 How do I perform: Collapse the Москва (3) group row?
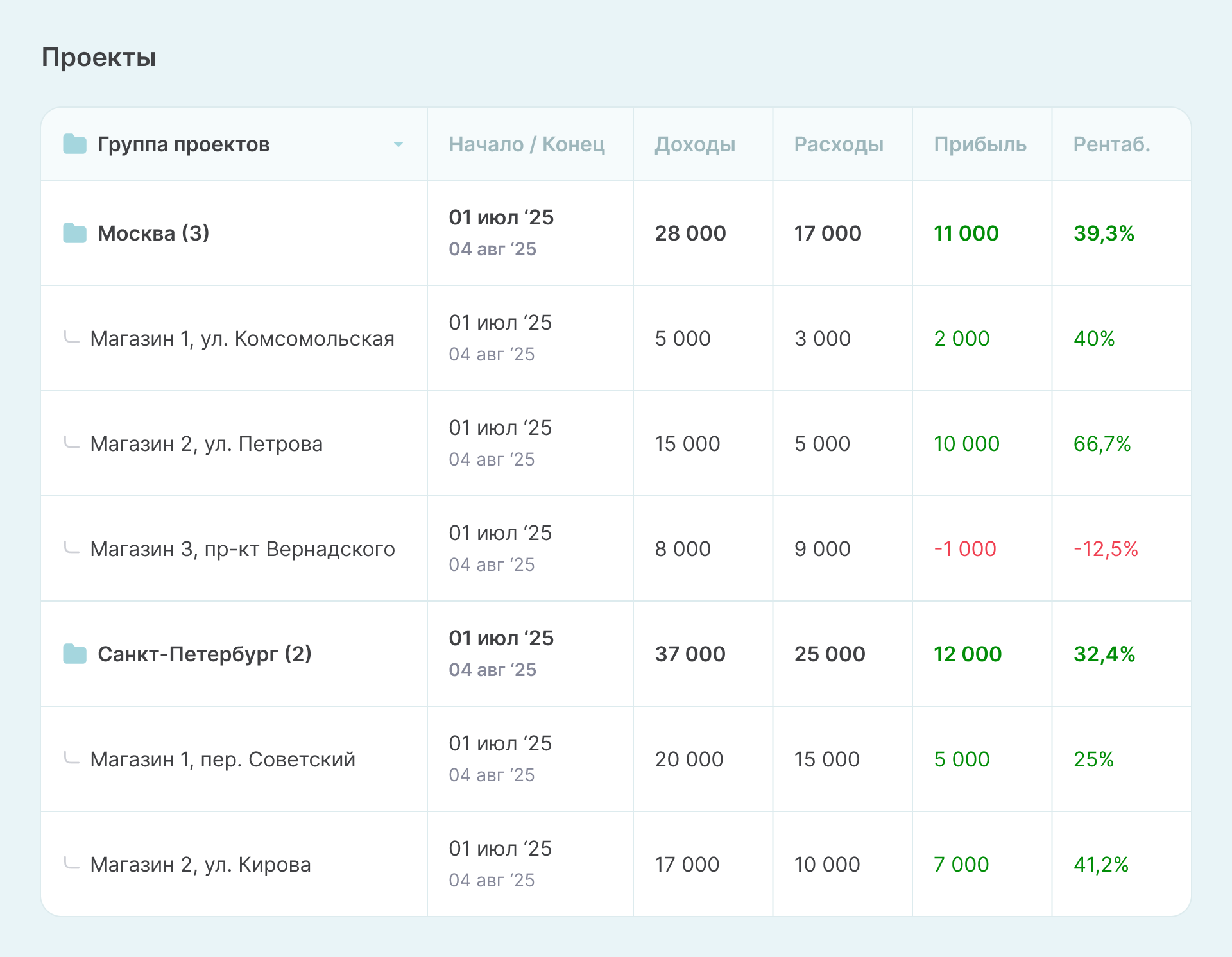click(153, 233)
